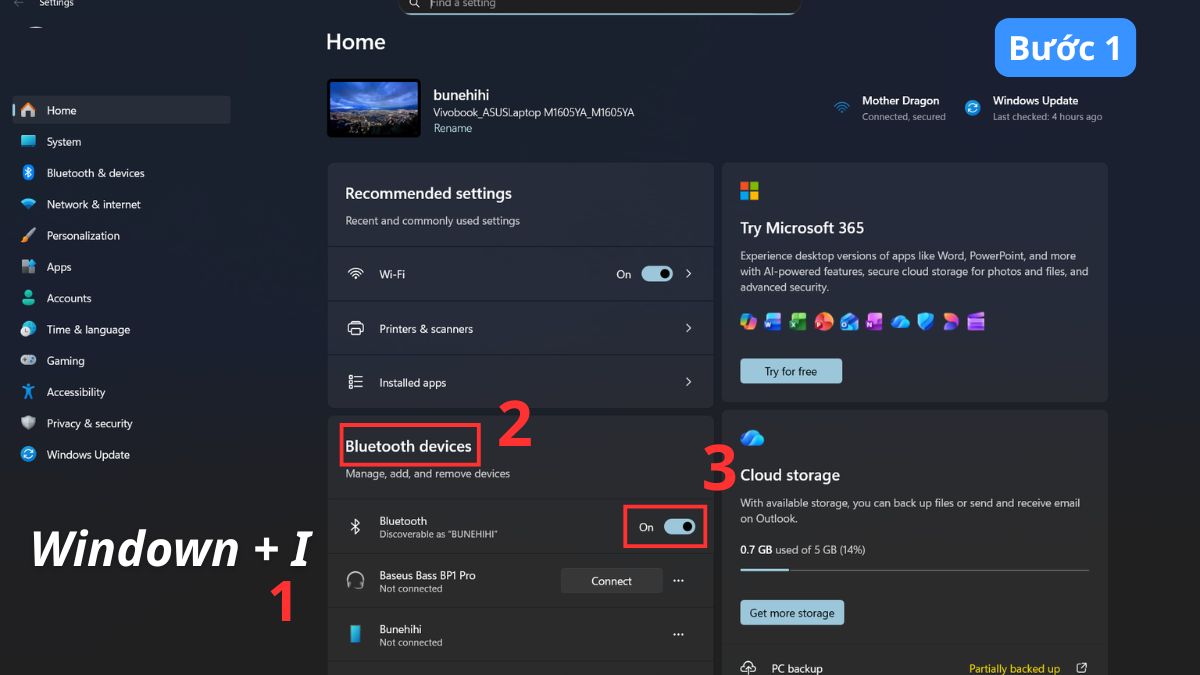The image size is (1200, 675).
Task: Open Windows Update status, last checked 4 hours ago
Action: 1034,108
